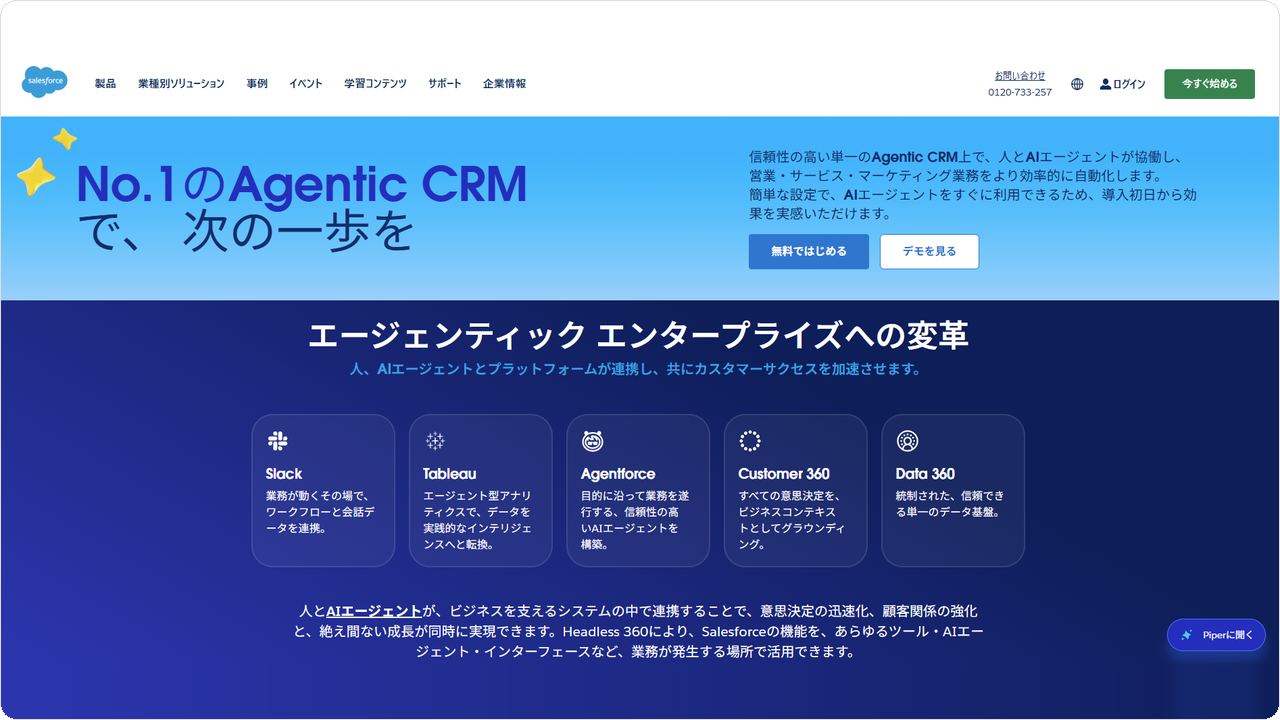This screenshot has width=1280, height=720.
Task: Select the Data 360 card title
Action: [925, 474]
